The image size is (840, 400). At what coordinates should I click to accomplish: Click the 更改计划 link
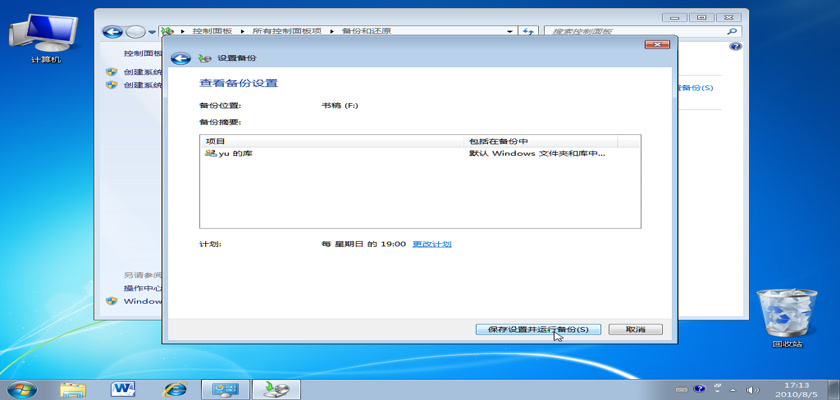pyautogui.click(x=432, y=244)
